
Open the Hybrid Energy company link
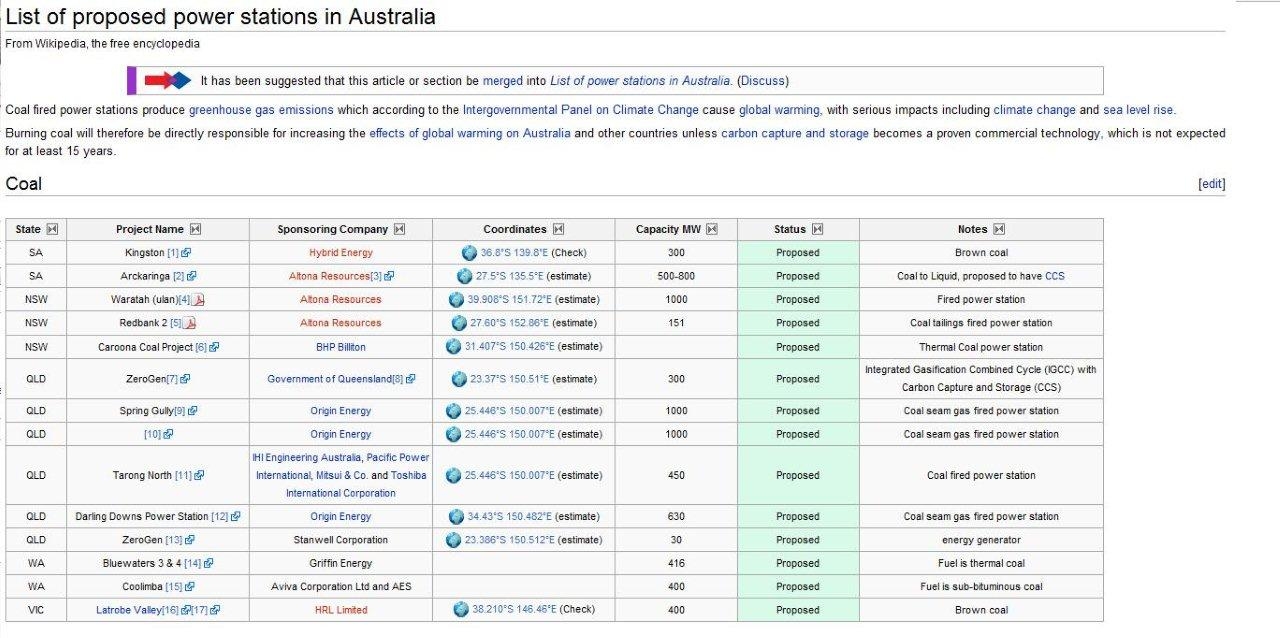click(341, 253)
